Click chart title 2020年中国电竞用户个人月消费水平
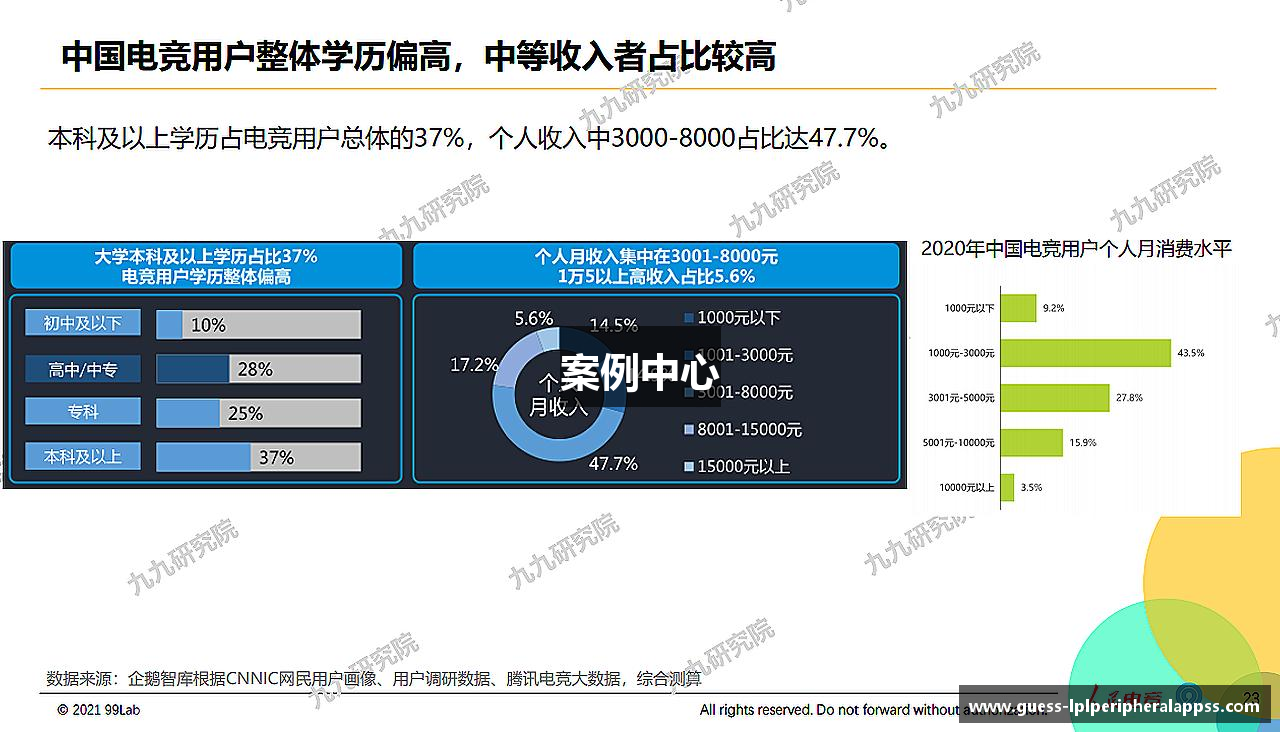 coord(1076,249)
